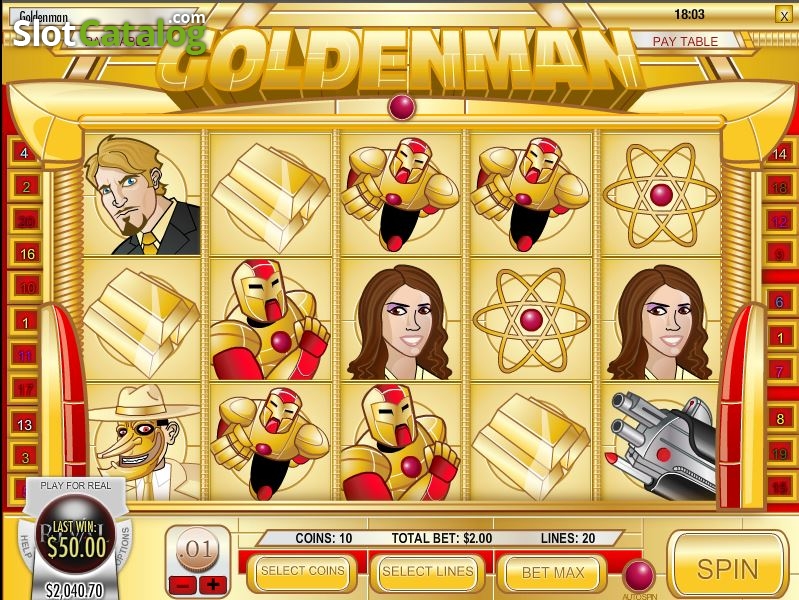Open Options on the dial
Viewport: 799px width, 600px height.
(123, 546)
